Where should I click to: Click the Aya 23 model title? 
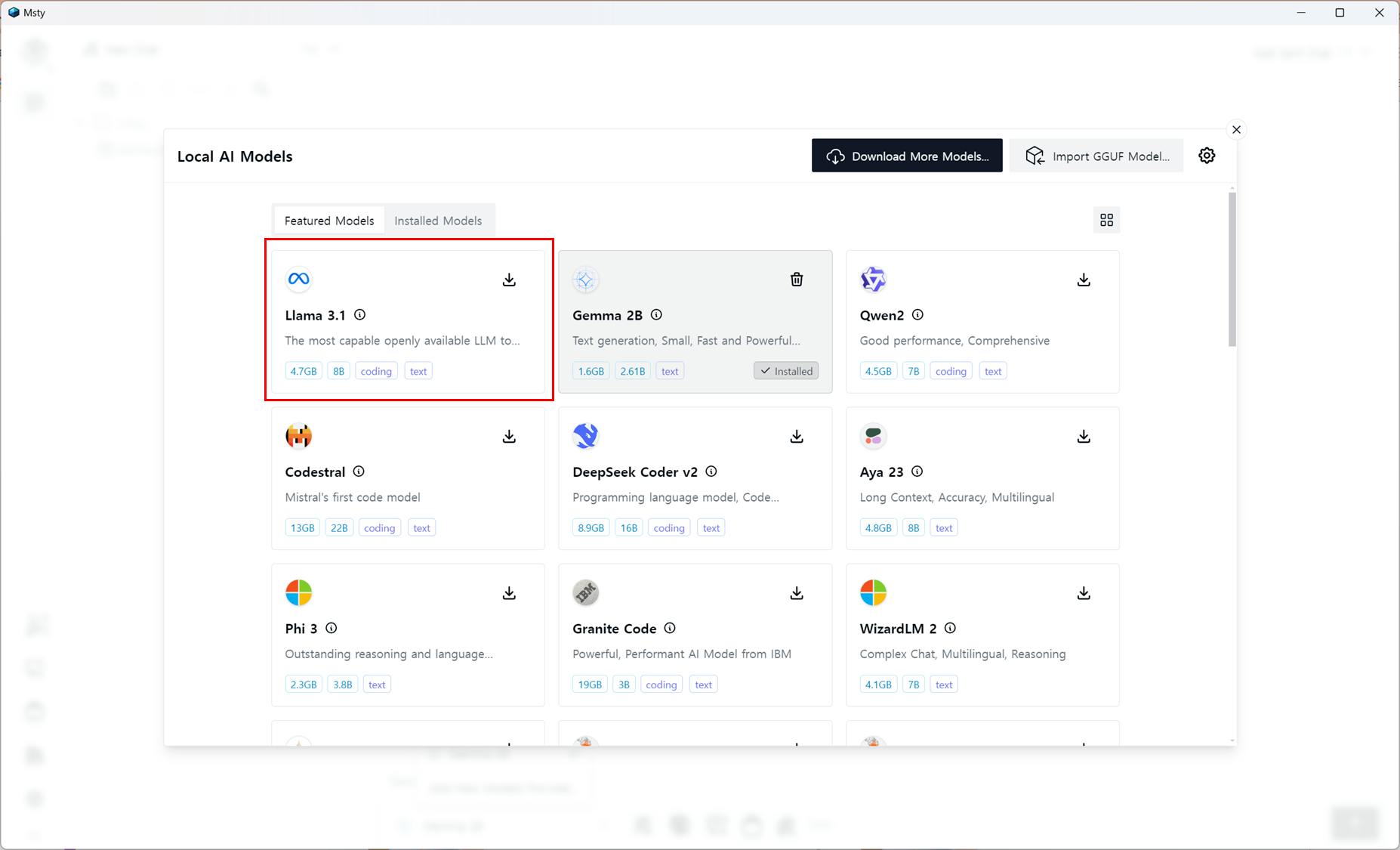[881, 472]
